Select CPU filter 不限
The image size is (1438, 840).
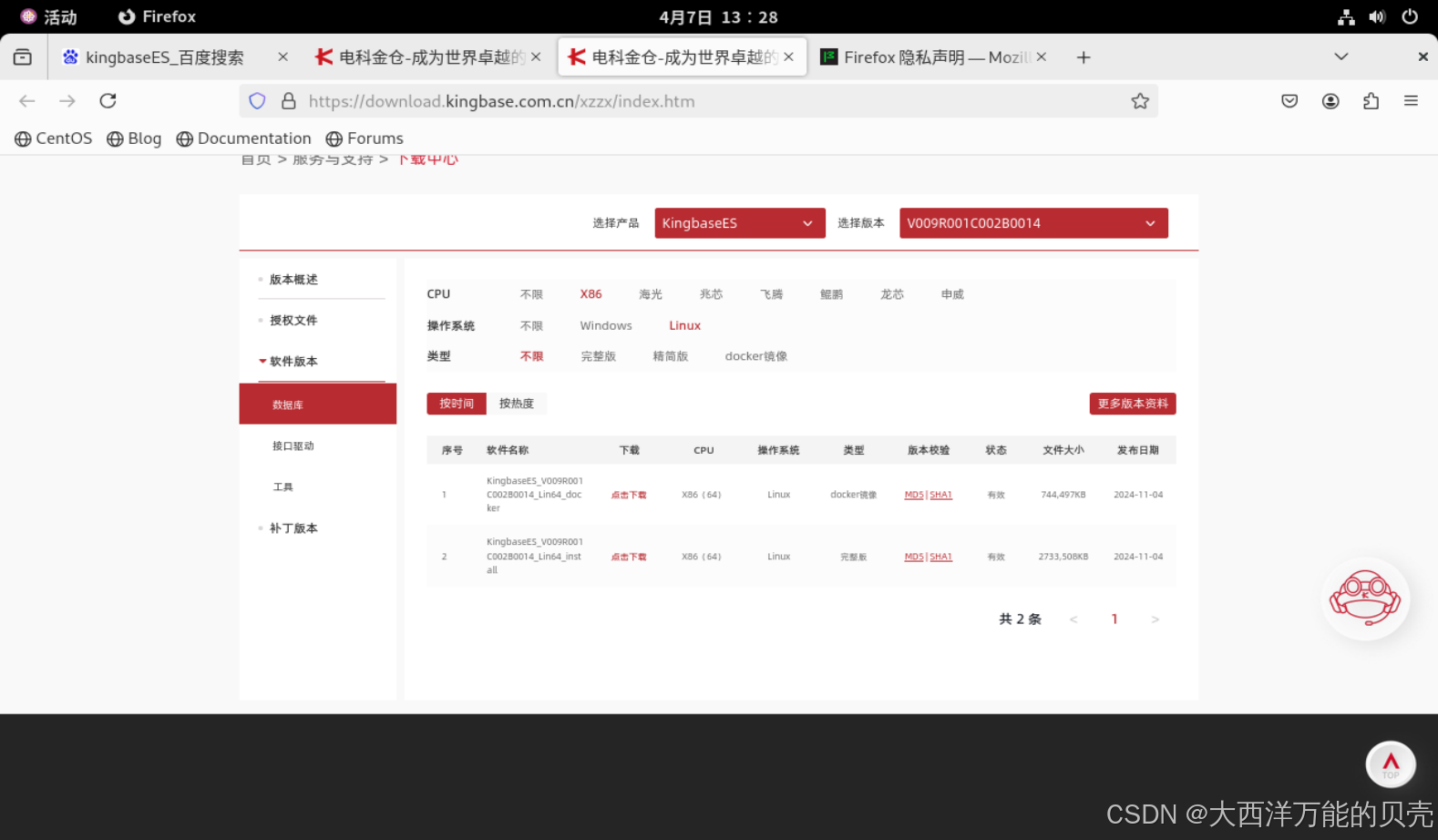pos(531,294)
